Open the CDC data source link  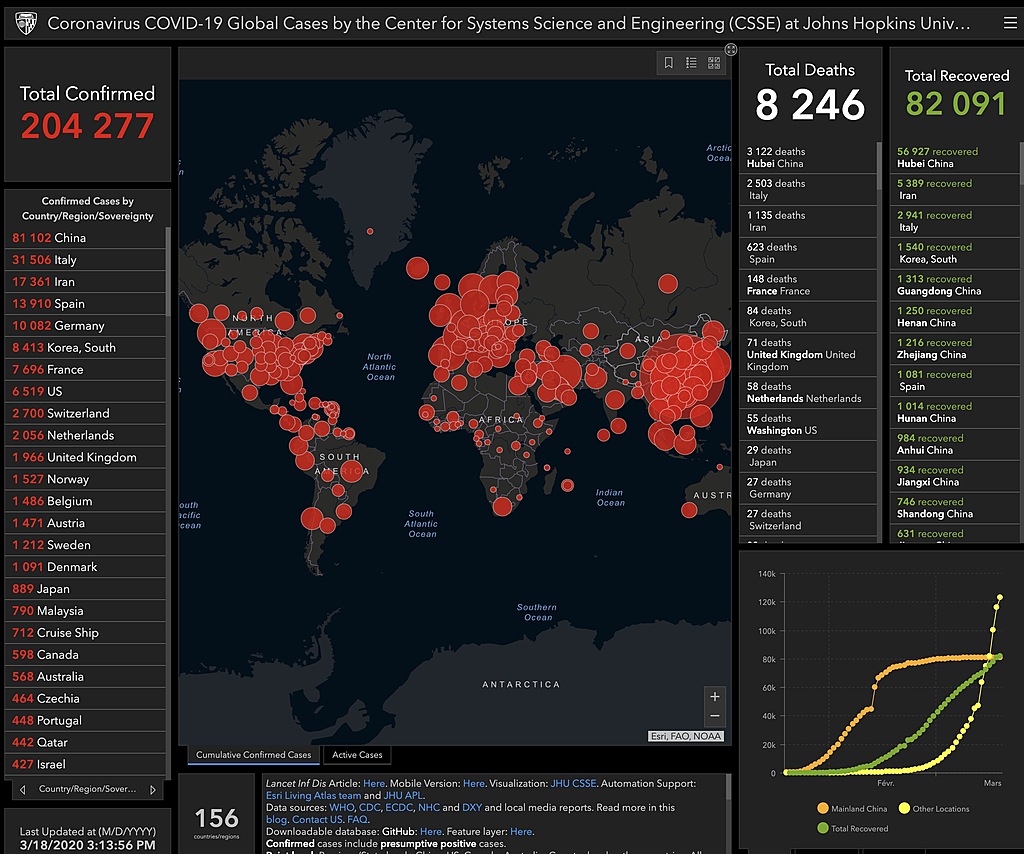click(369, 808)
